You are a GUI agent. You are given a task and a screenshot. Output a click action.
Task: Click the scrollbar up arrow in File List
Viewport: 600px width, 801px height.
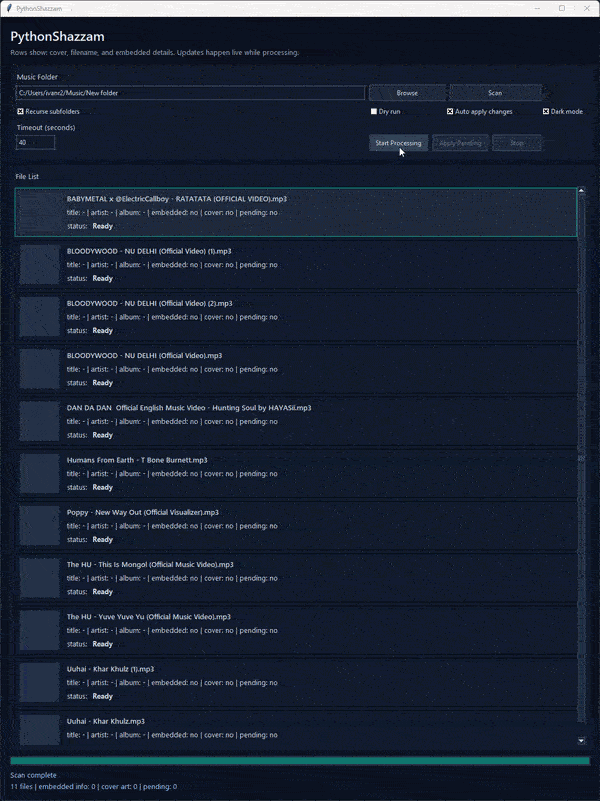[x=581, y=191]
